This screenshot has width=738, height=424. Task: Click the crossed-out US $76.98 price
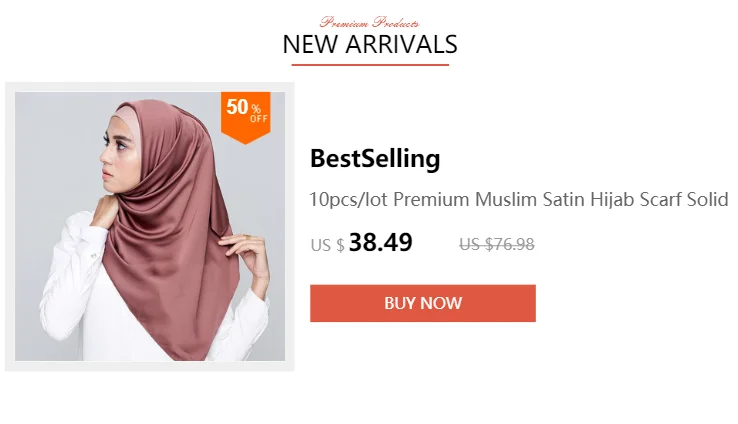pyautogui.click(x=497, y=244)
